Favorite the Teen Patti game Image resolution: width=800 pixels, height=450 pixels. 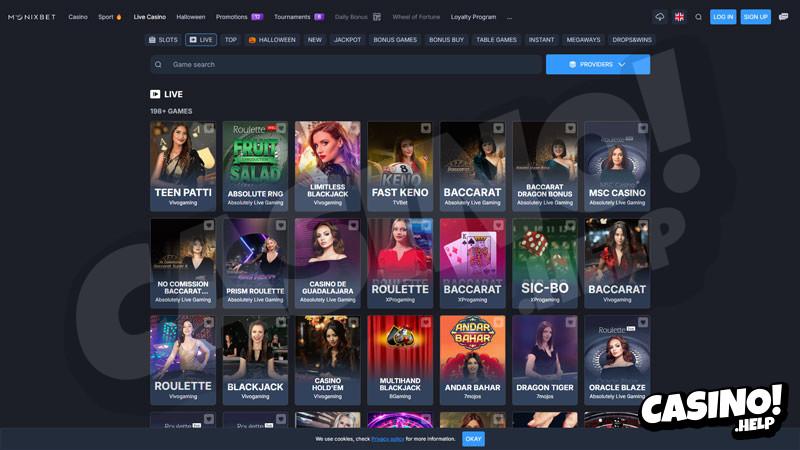[x=209, y=128]
